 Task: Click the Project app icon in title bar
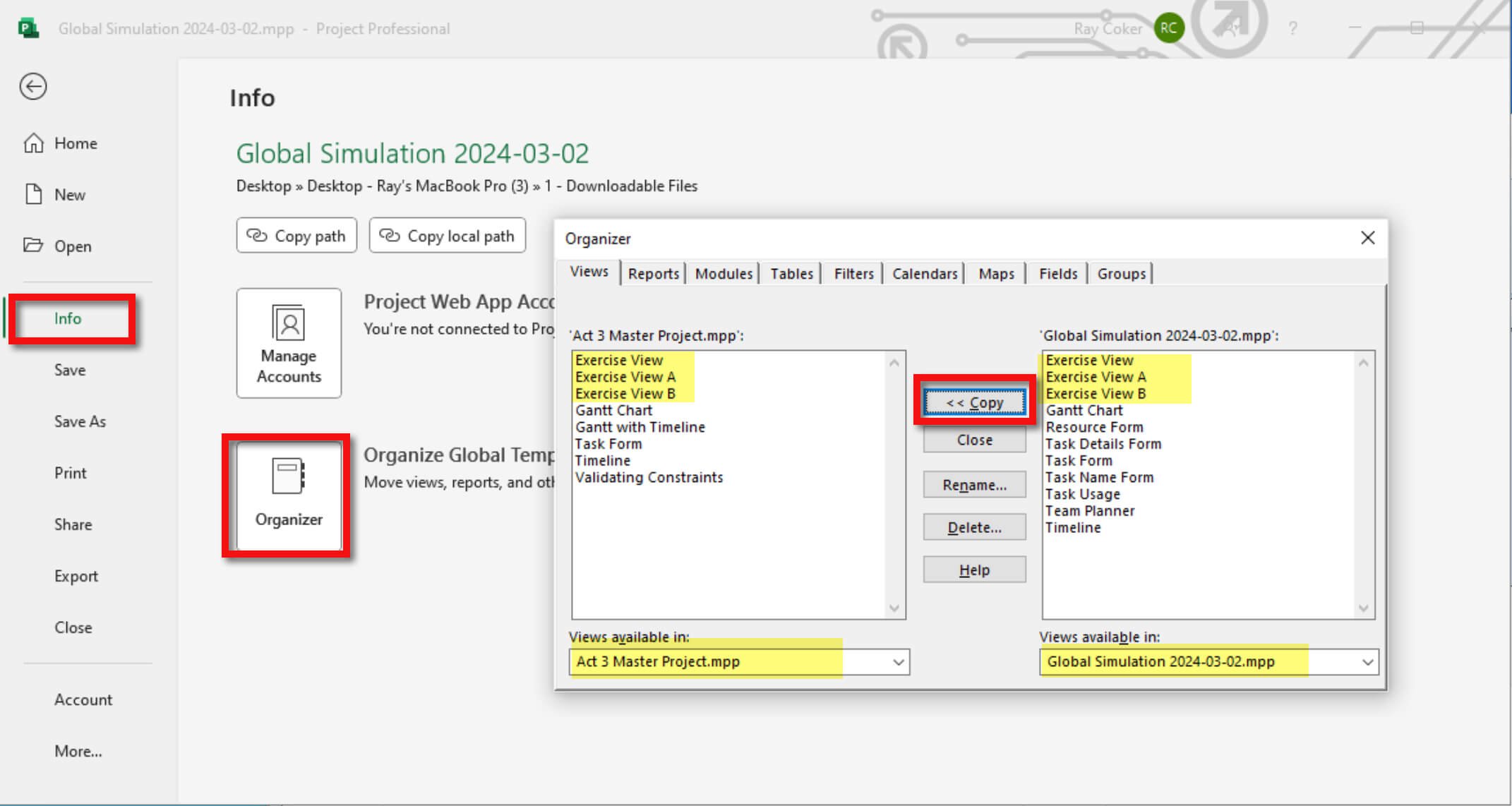point(28,28)
